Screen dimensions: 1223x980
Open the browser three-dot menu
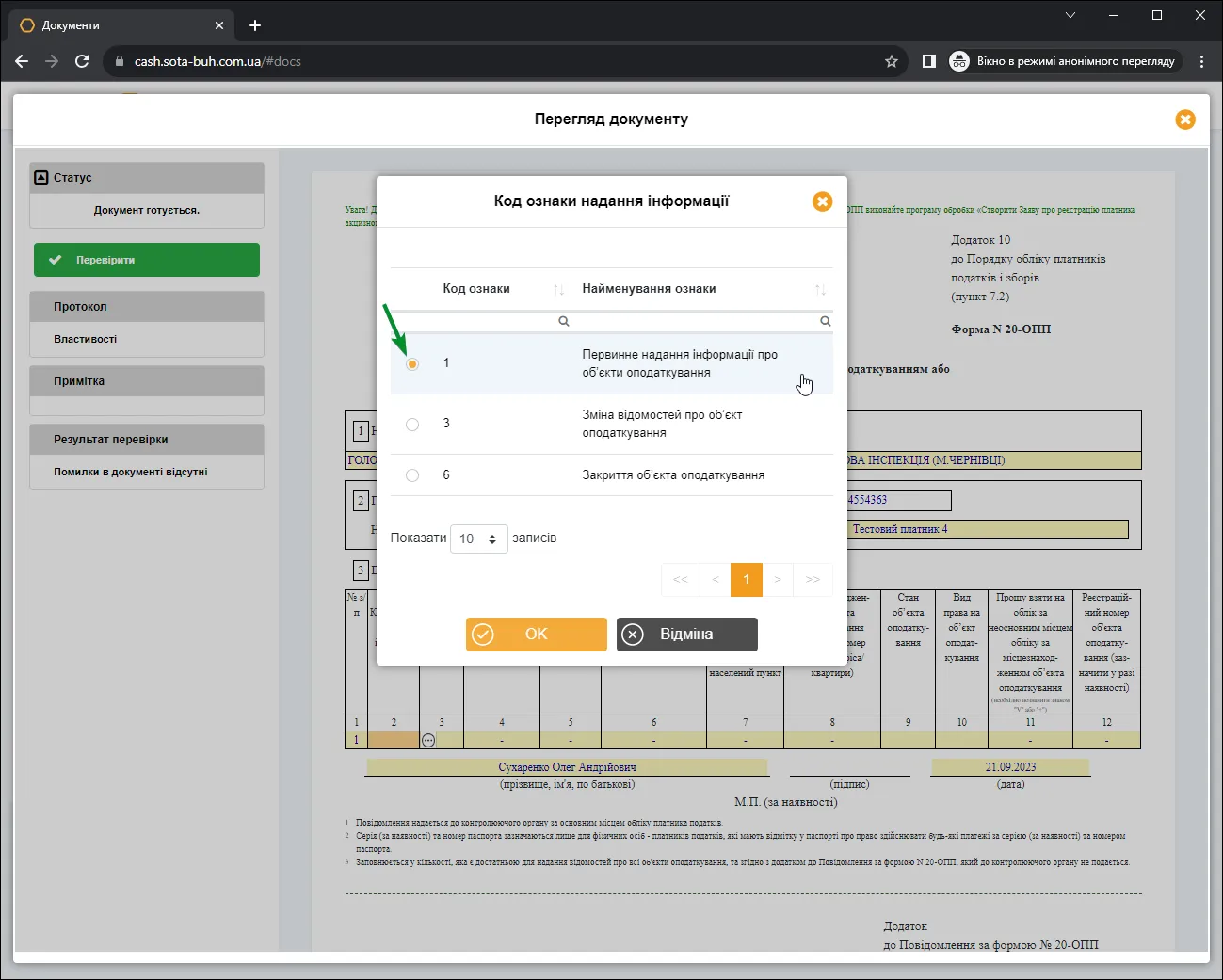point(1201,61)
